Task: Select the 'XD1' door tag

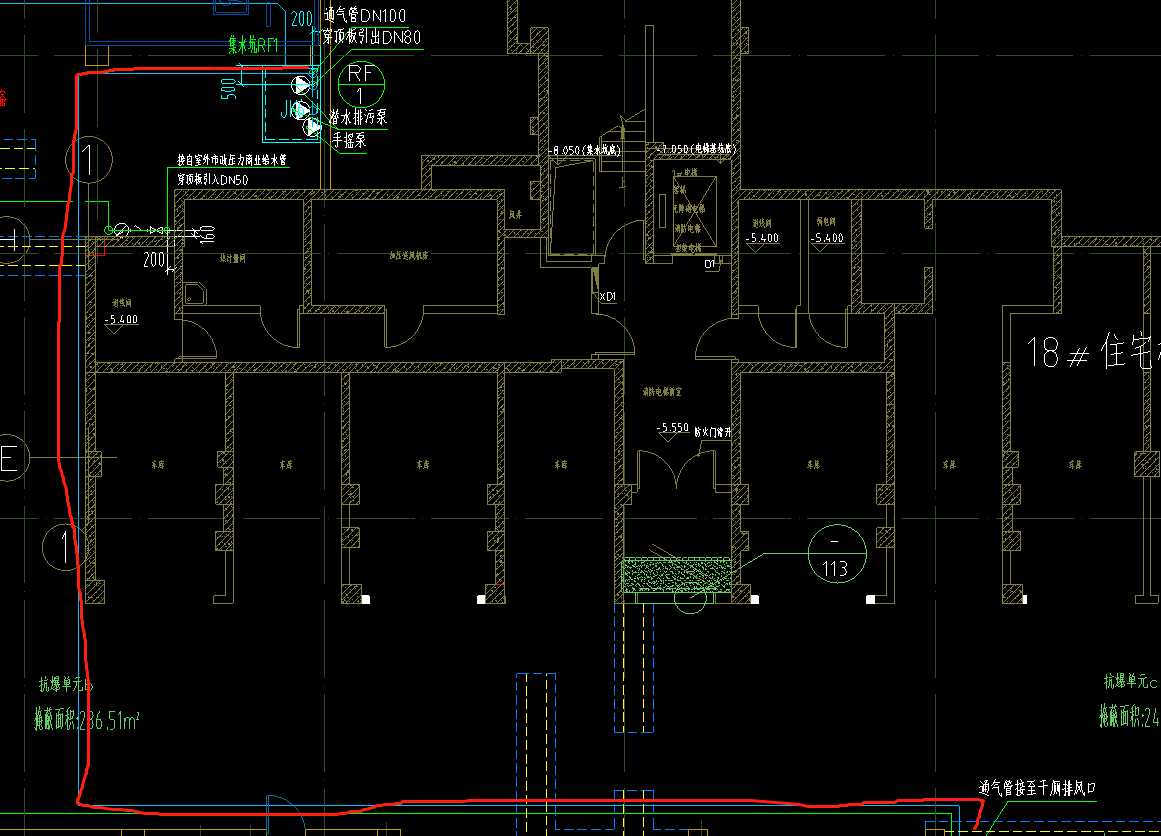Action: click(x=607, y=296)
